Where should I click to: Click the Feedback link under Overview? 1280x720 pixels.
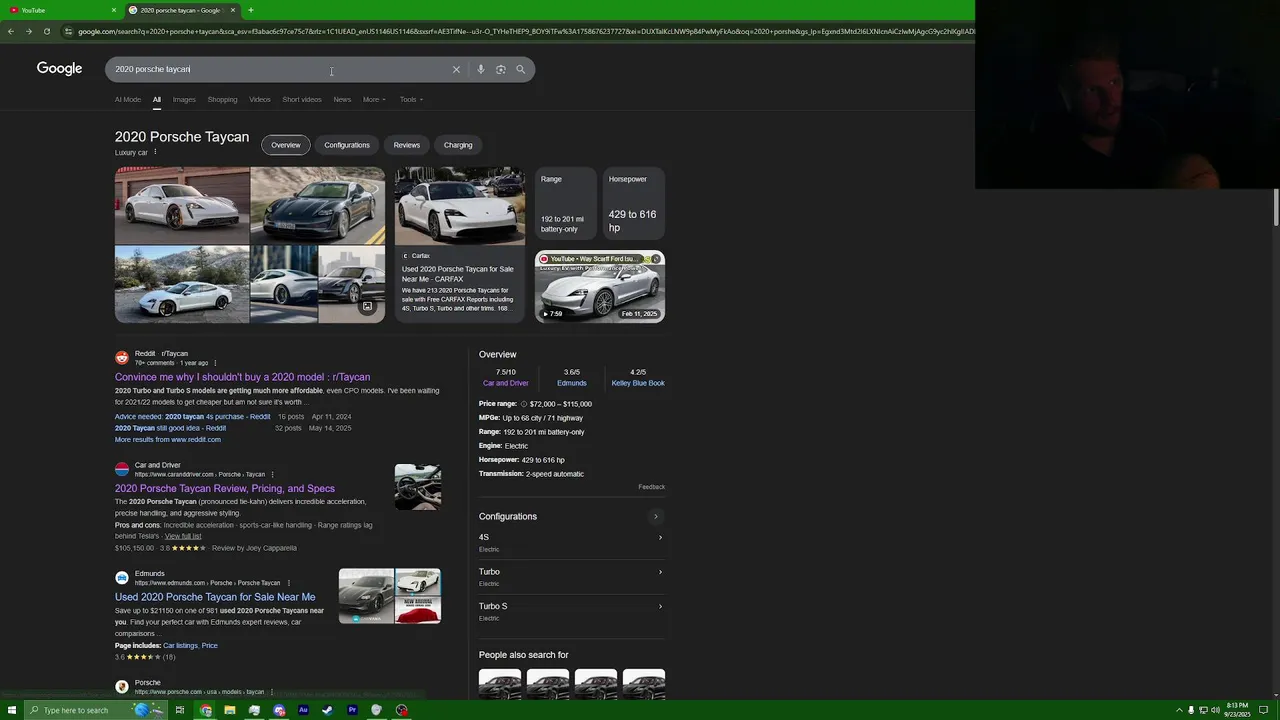(x=652, y=487)
